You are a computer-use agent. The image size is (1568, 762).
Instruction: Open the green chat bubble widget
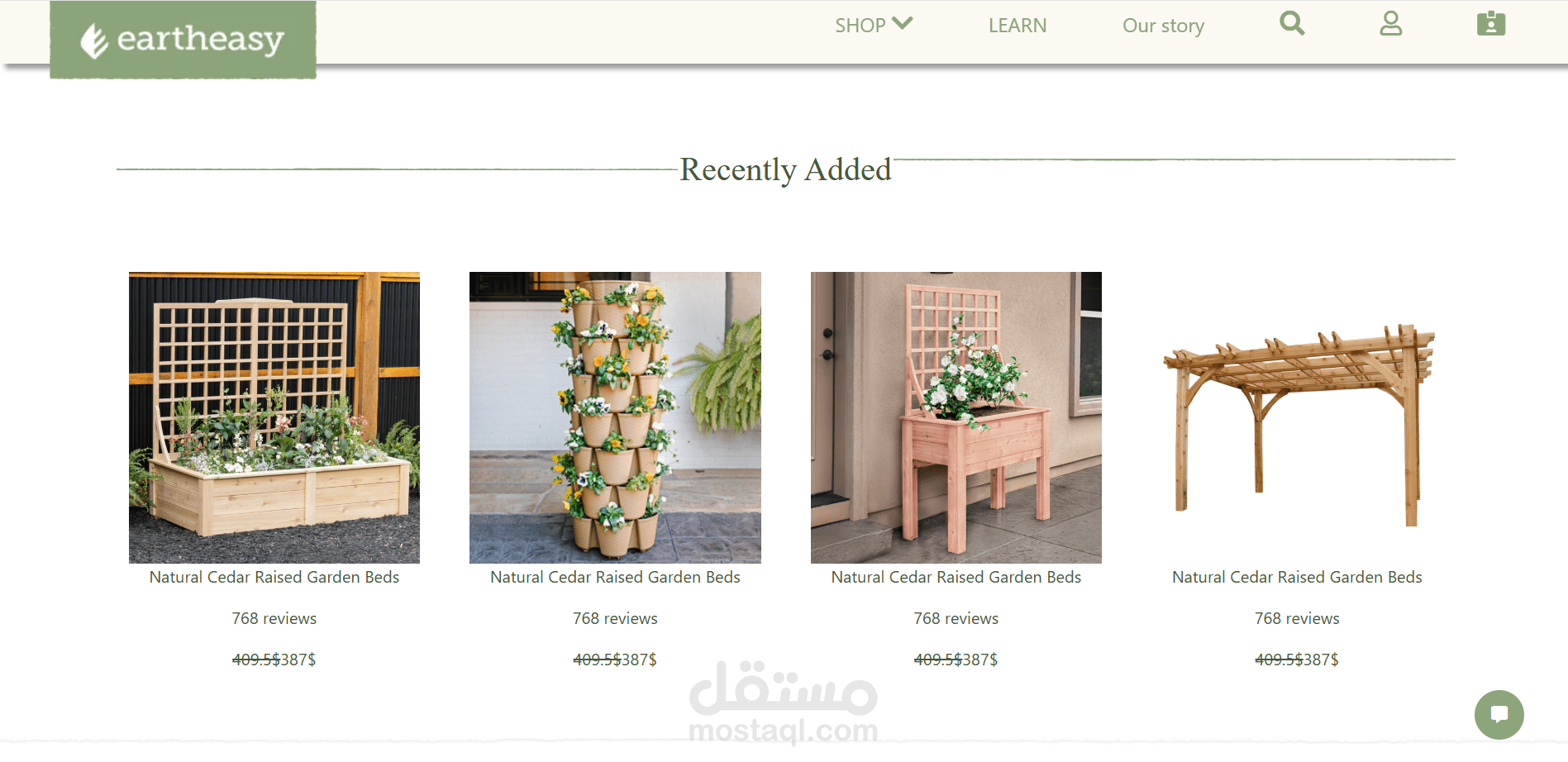(x=1499, y=715)
